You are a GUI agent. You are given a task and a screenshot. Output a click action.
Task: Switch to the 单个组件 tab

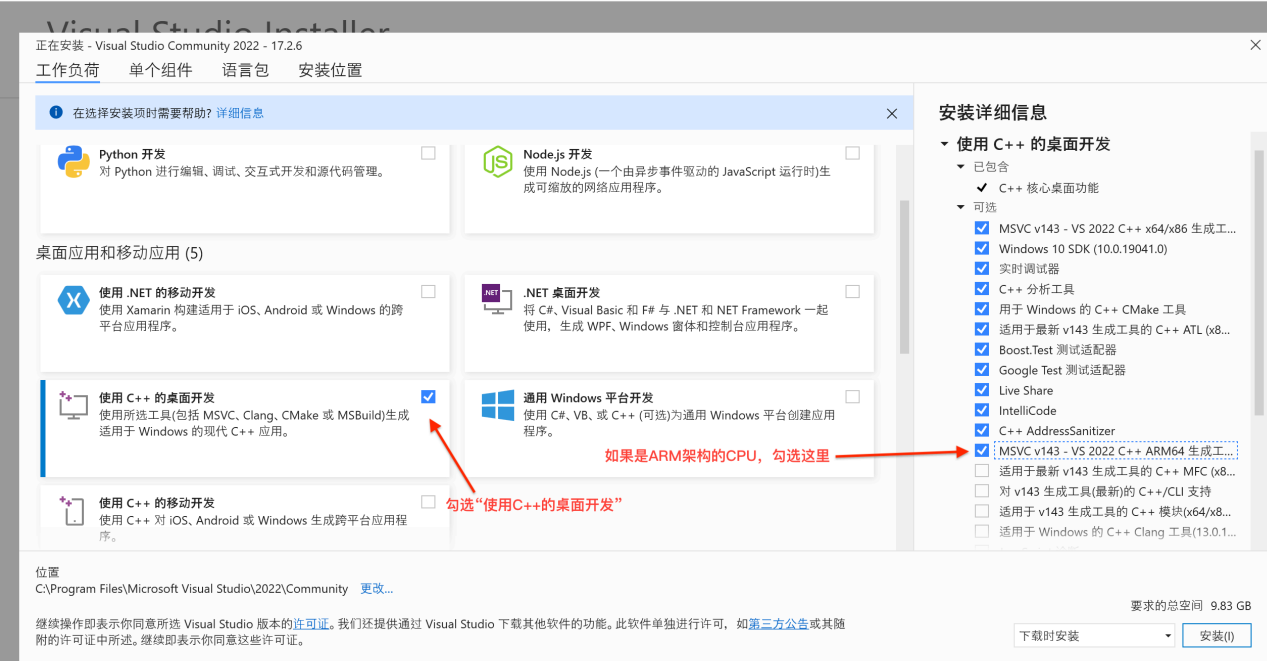pyautogui.click(x=160, y=69)
